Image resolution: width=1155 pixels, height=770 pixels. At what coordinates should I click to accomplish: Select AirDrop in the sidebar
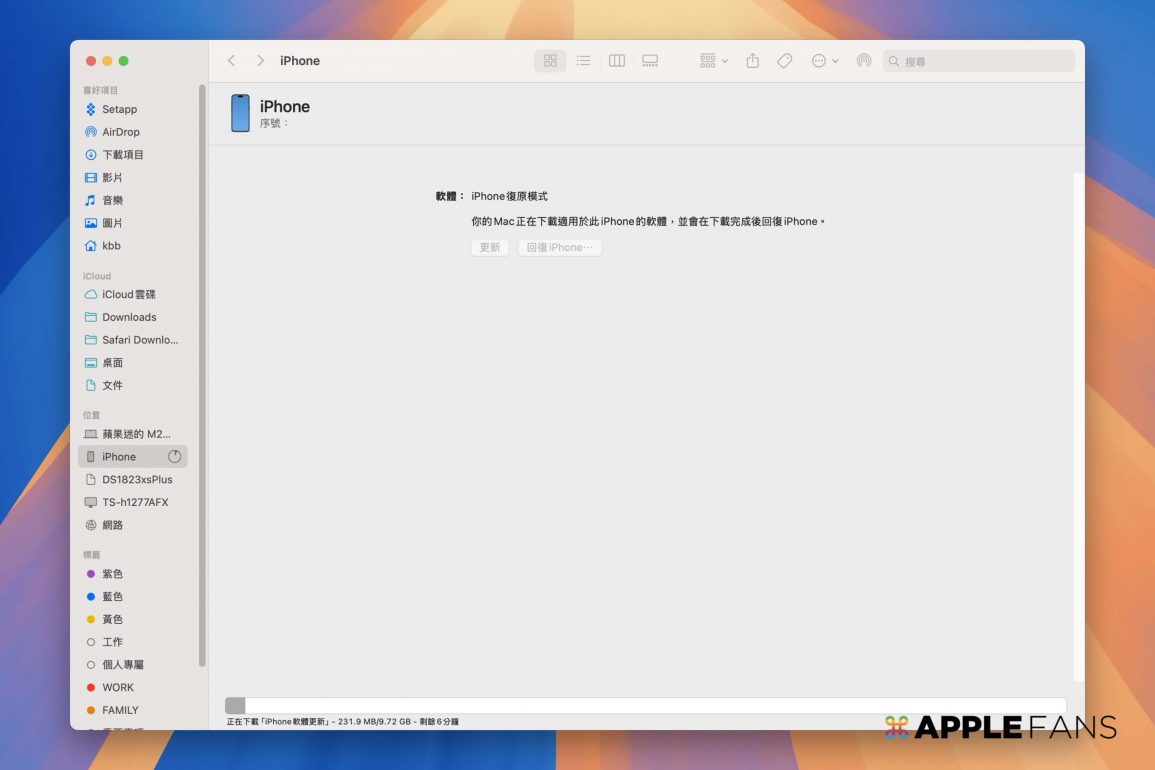pyautogui.click(x=120, y=132)
